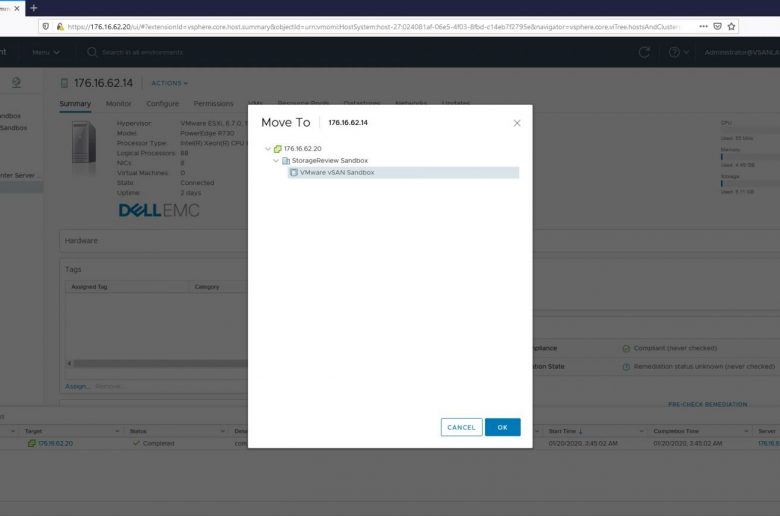Open the browser page actions ellipsis
780x516 pixels.
click(703, 26)
